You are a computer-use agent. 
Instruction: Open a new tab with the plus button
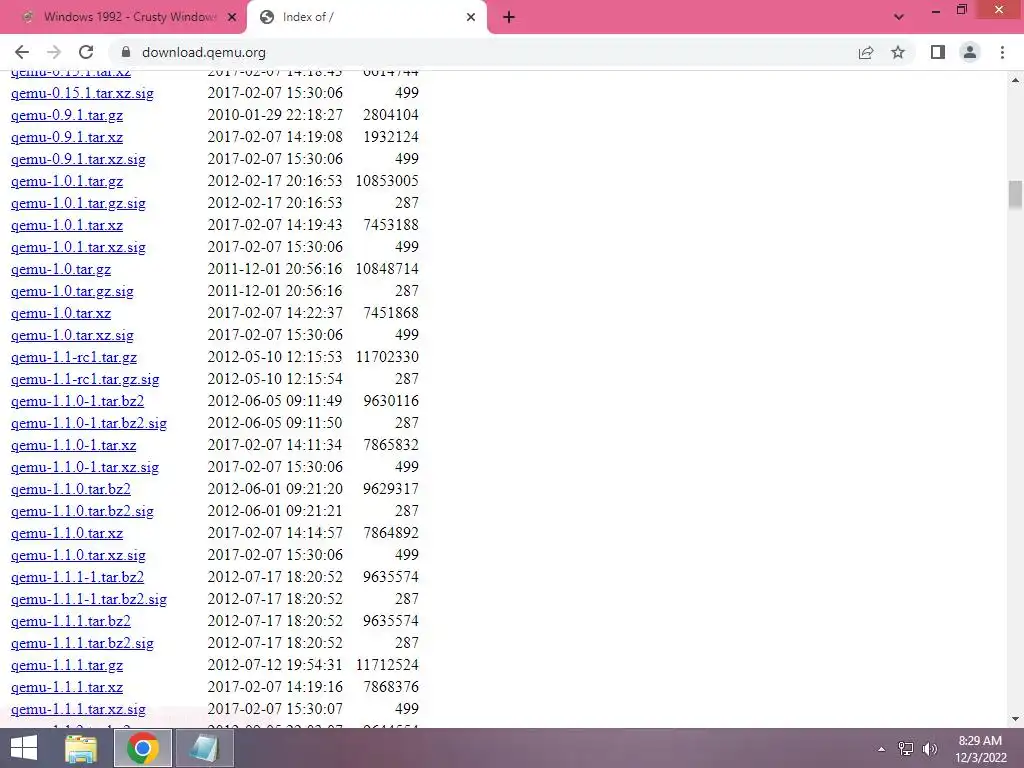coord(509,18)
